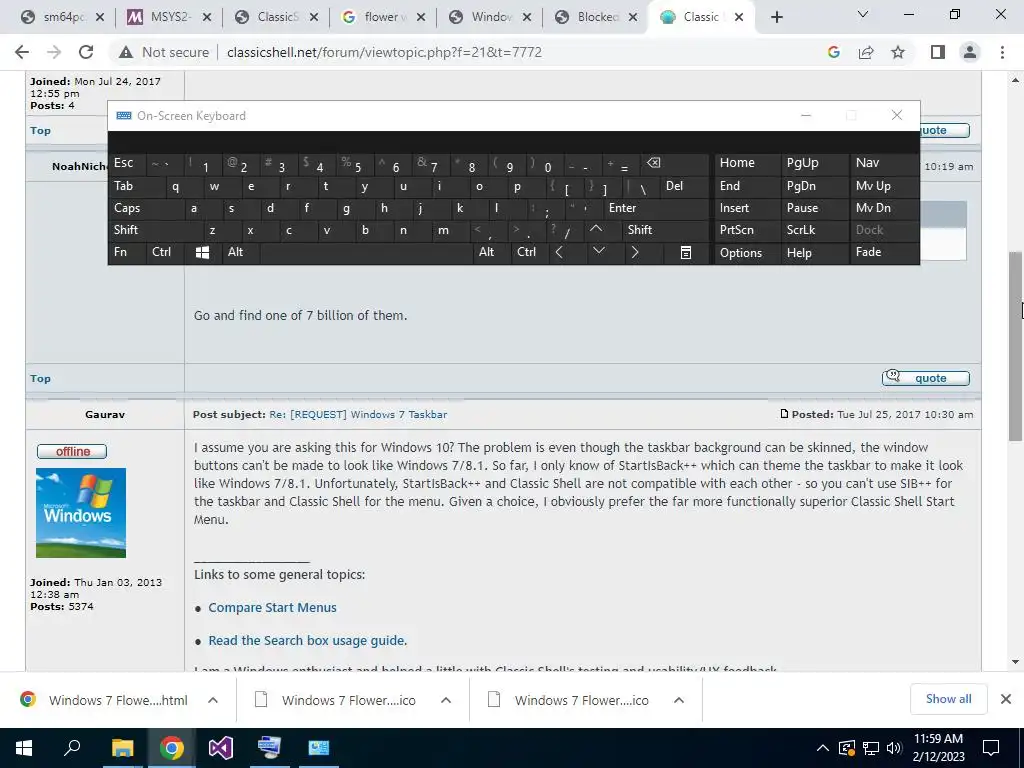Click the context menu key on On-Screen Keyboard
Image resolution: width=1024 pixels, height=768 pixels.
(x=686, y=252)
